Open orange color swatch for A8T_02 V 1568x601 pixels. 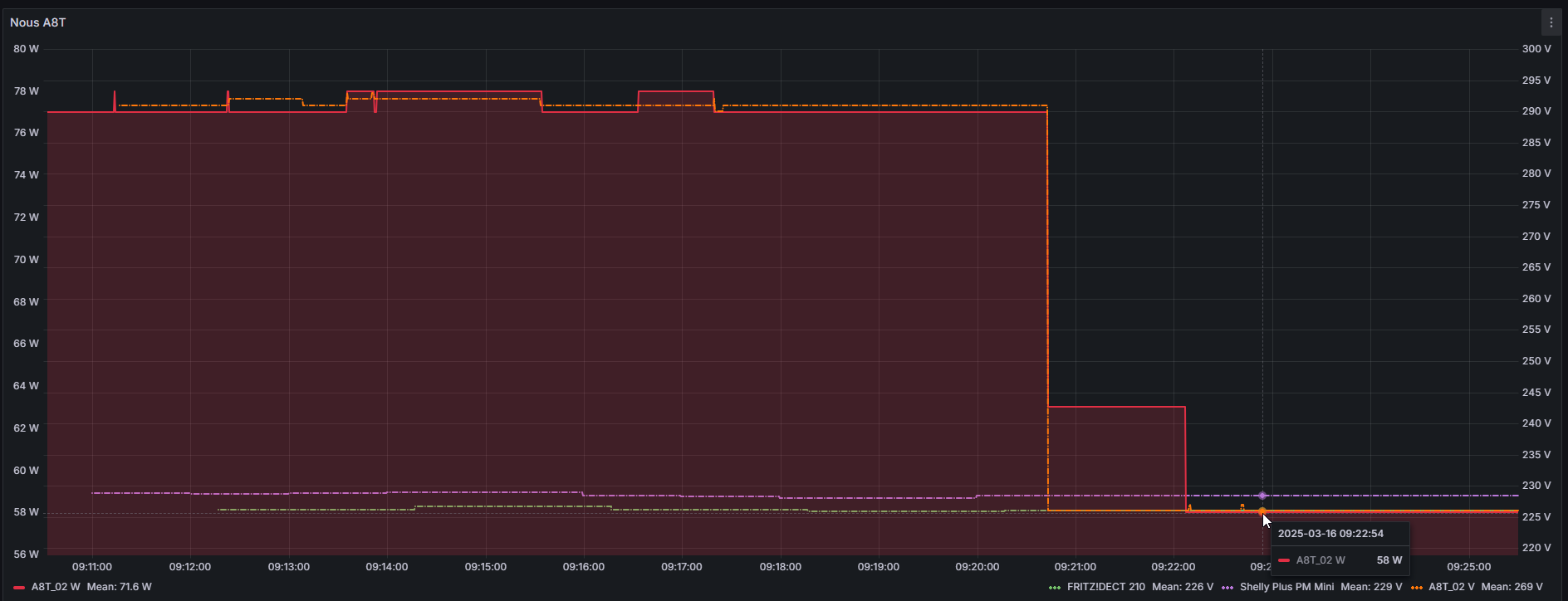1416,588
